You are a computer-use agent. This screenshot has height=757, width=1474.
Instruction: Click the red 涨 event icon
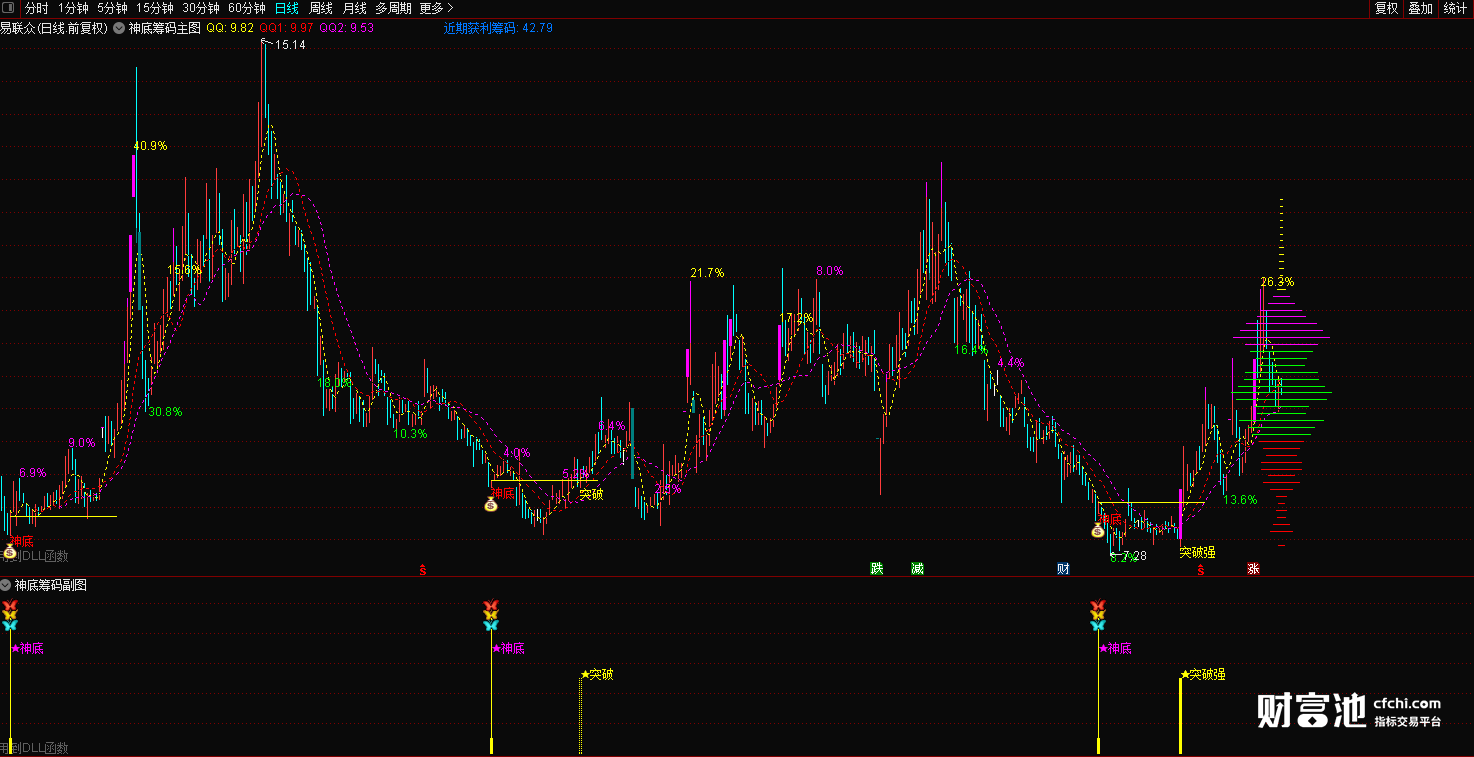coord(1253,569)
